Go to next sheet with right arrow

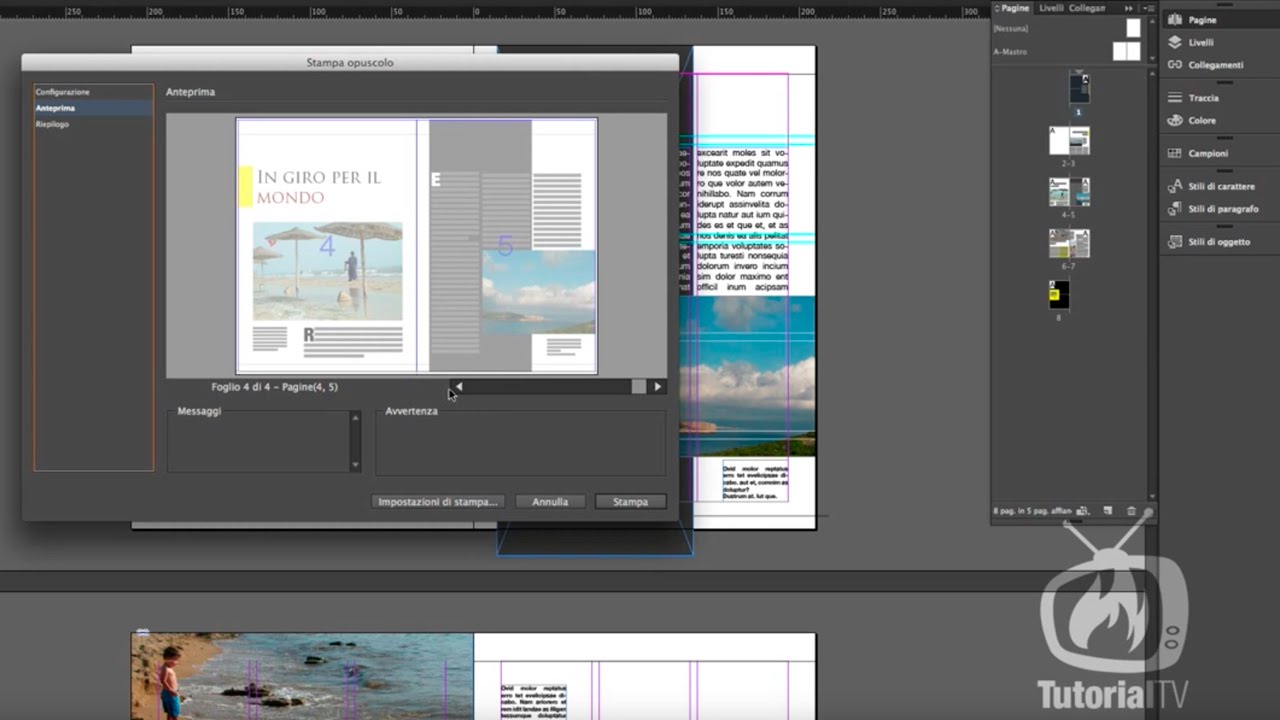[x=657, y=386]
